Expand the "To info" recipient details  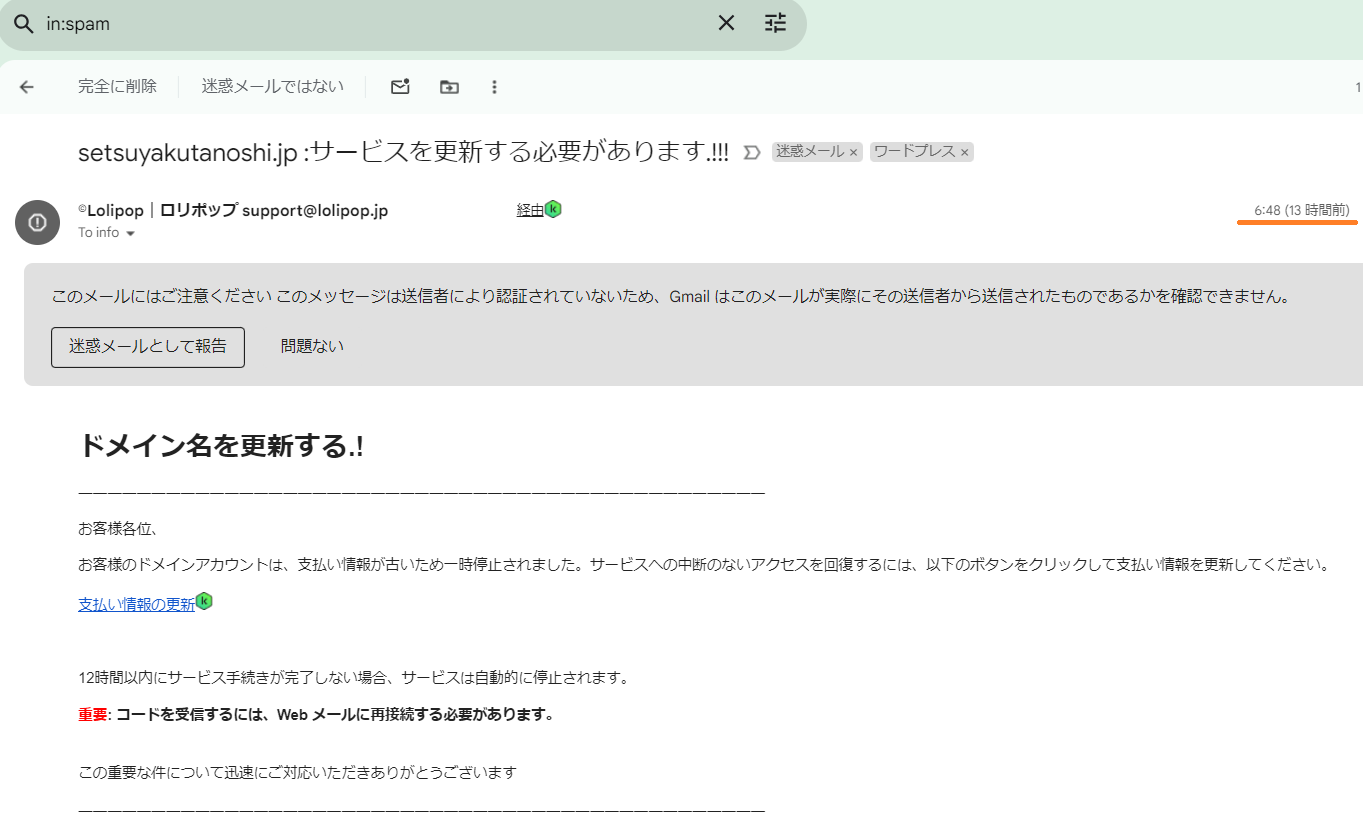[x=130, y=233]
